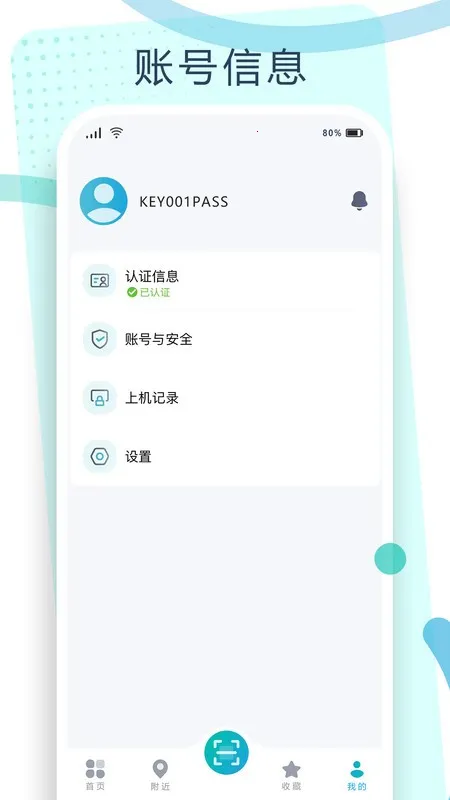View 上机记录 menu entry
450x800 pixels.
pyautogui.click(x=225, y=398)
